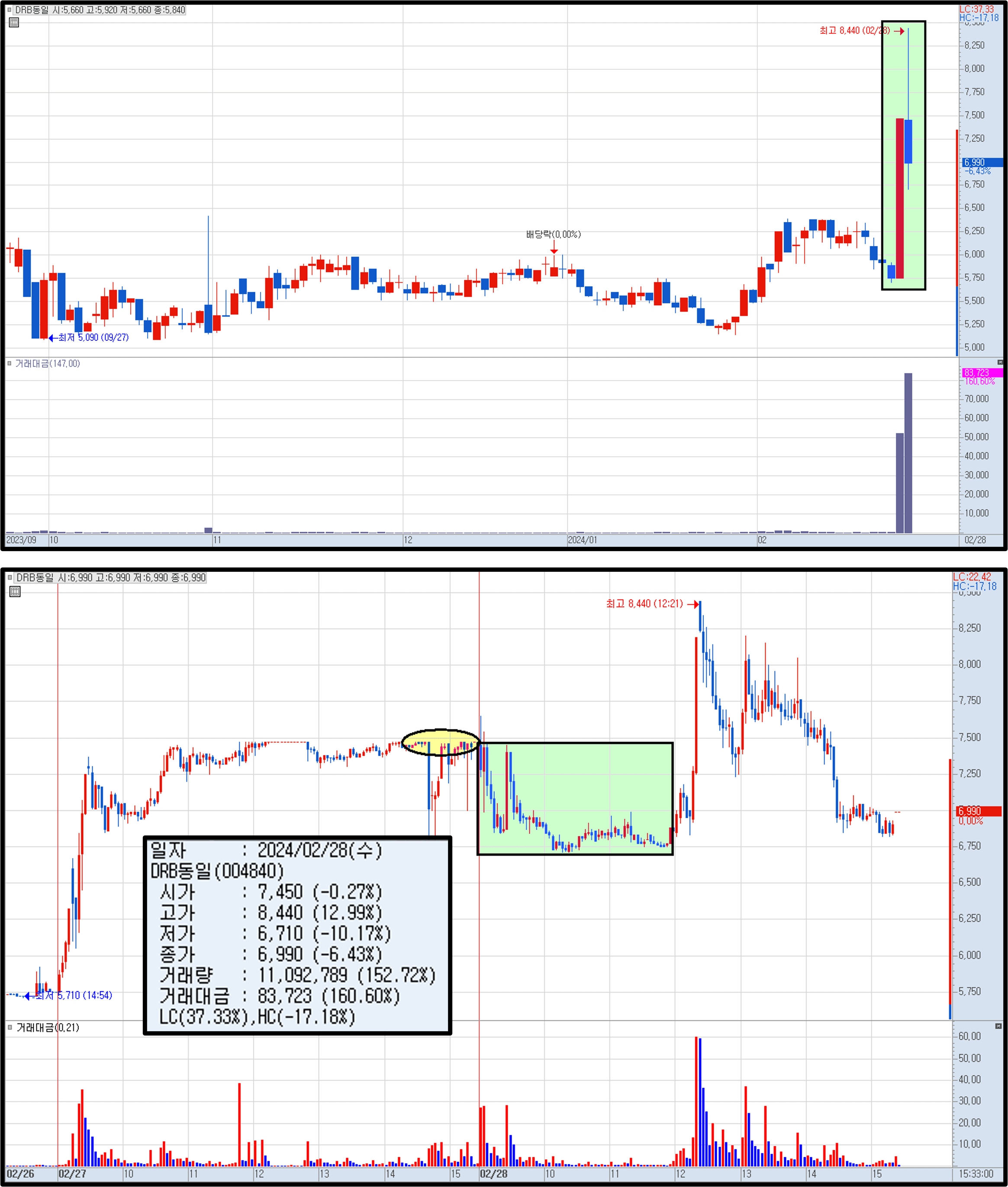Viewport: 1008px width, 1187px height.
Task: Click the 0,00% change label on the intraday chart
Action: pyautogui.click(x=970, y=821)
